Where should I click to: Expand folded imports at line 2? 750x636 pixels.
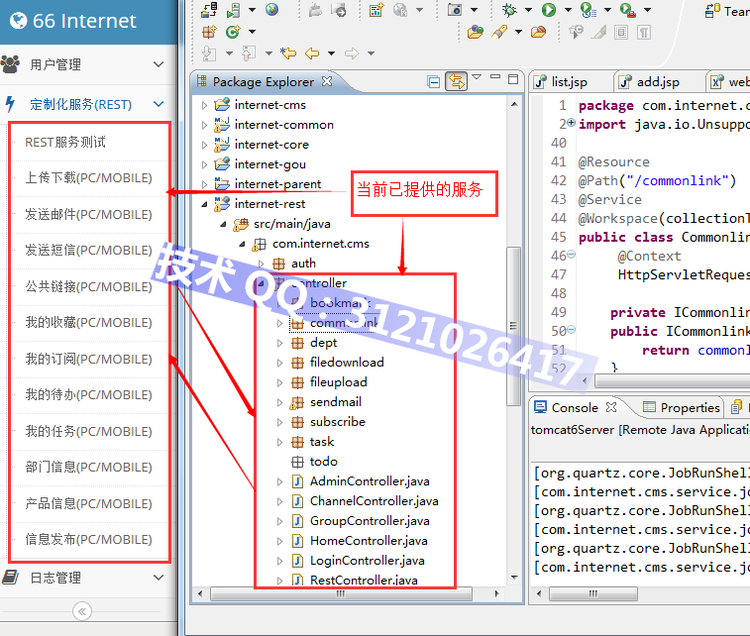point(571,123)
